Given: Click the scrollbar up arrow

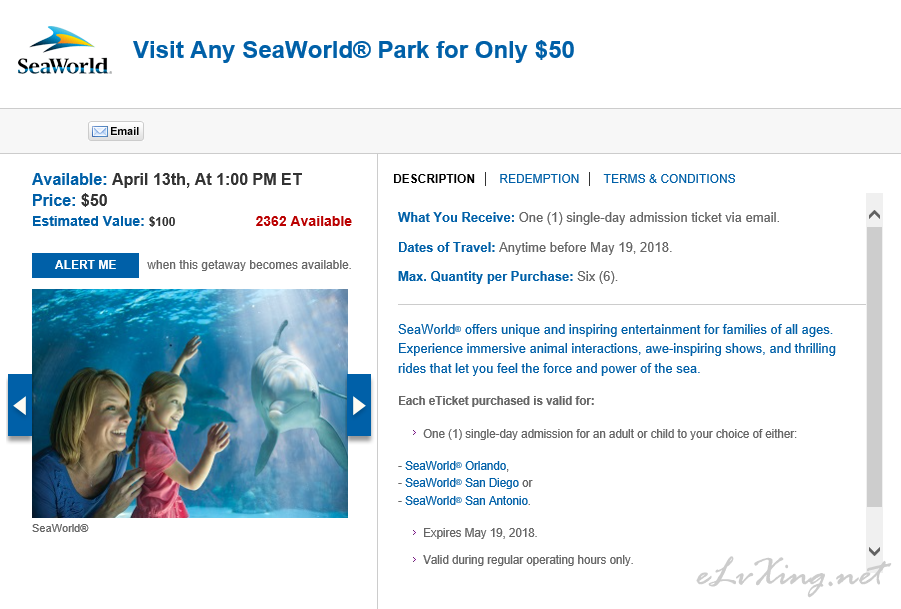Looking at the screenshot, I should (875, 215).
